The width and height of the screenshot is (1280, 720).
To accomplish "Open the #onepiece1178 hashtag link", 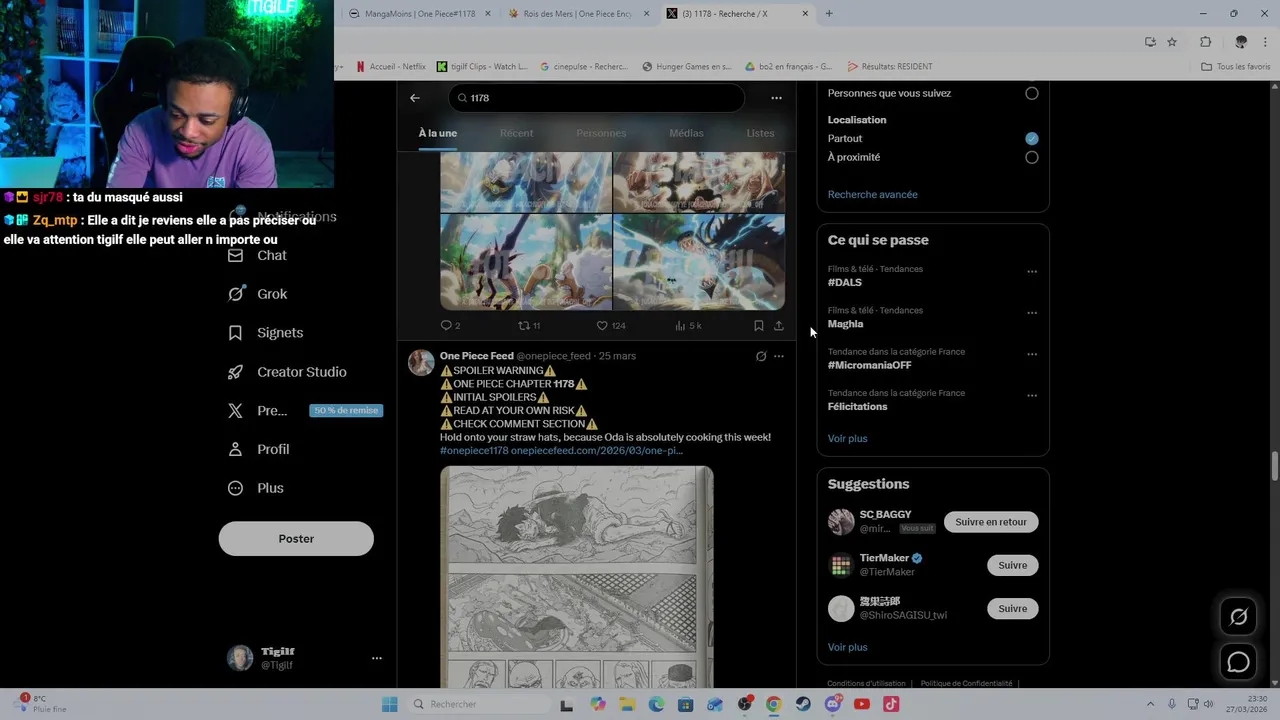I will pyautogui.click(x=474, y=450).
